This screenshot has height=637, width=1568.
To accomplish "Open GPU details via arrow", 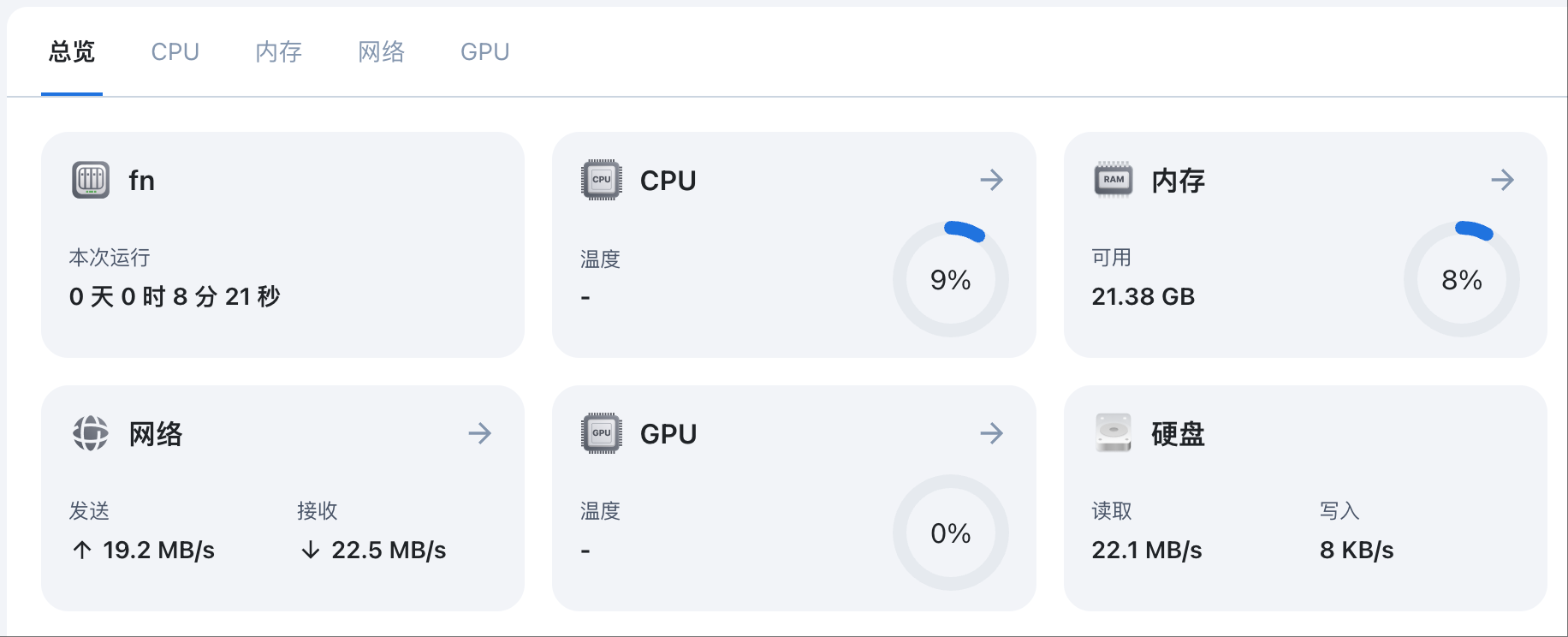I will tap(991, 433).
